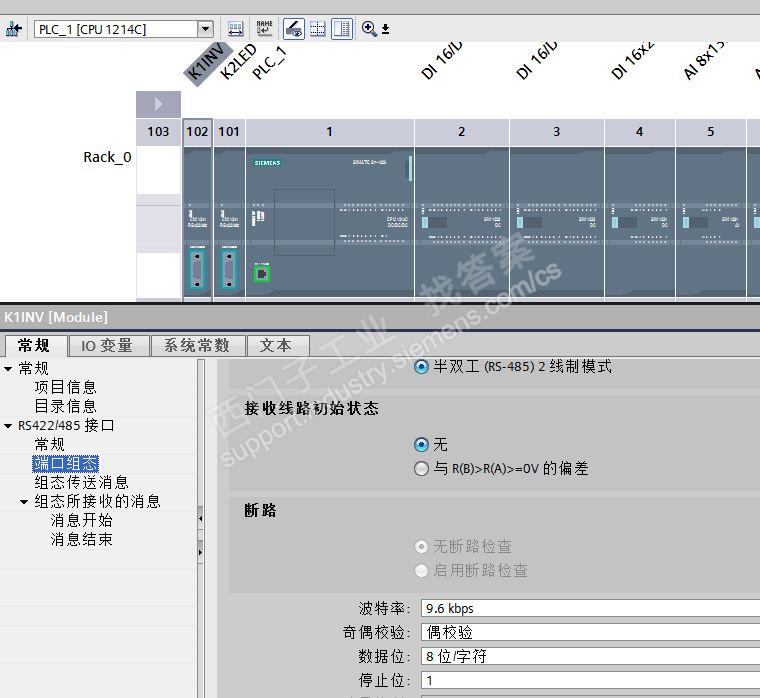Select the DI 16 module in slot 3
760x698 pixels.
[556, 223]
